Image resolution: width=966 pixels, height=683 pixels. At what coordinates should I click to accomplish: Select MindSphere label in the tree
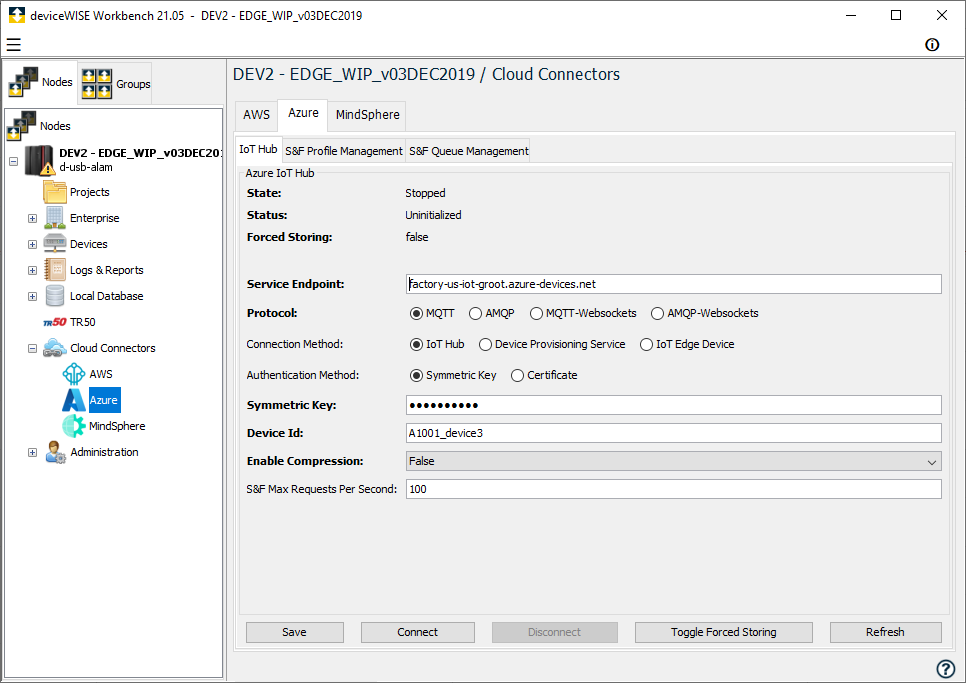(x=117, y=426)
